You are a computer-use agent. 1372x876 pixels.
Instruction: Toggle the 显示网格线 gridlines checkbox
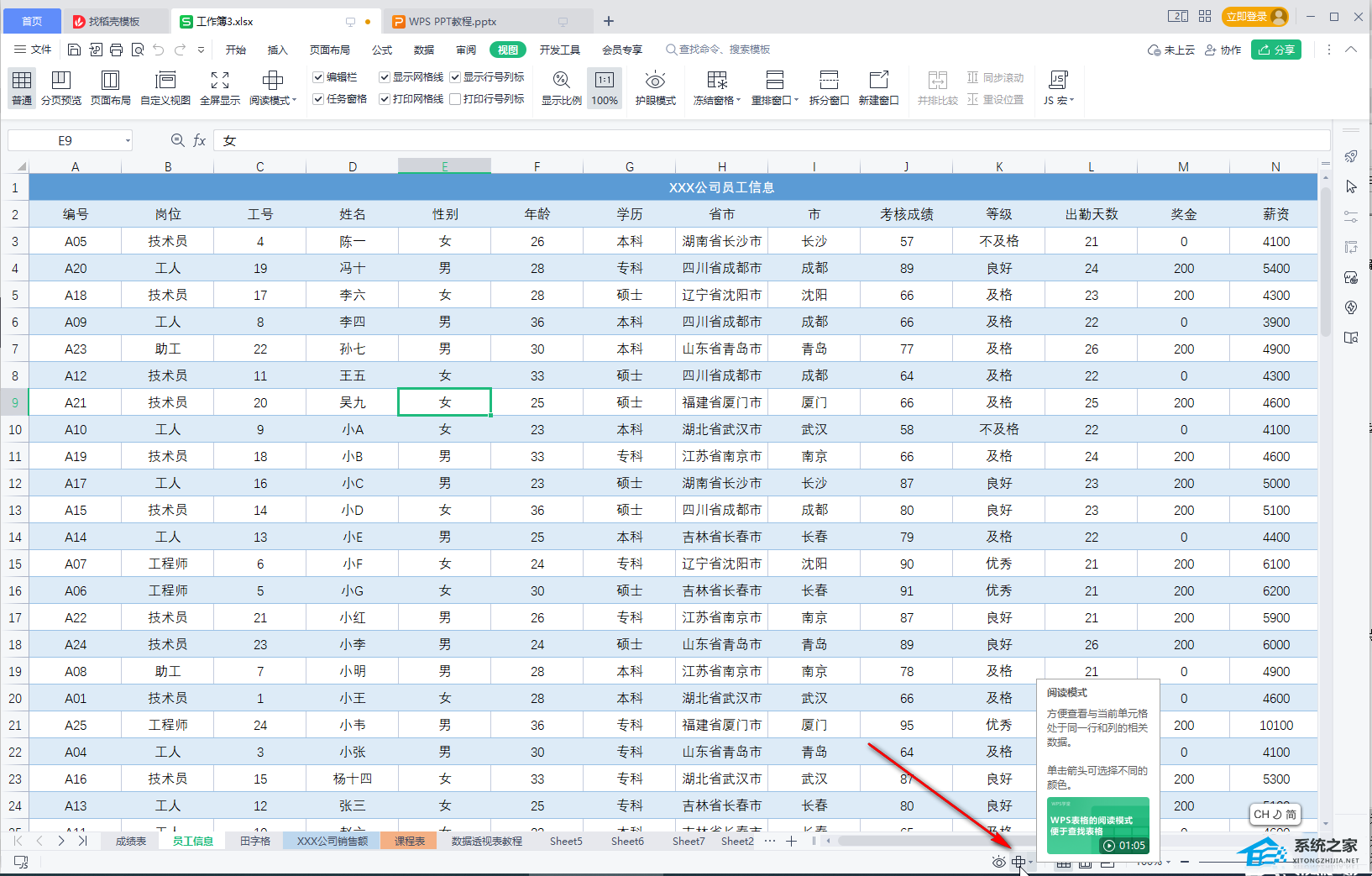point(385,77)
